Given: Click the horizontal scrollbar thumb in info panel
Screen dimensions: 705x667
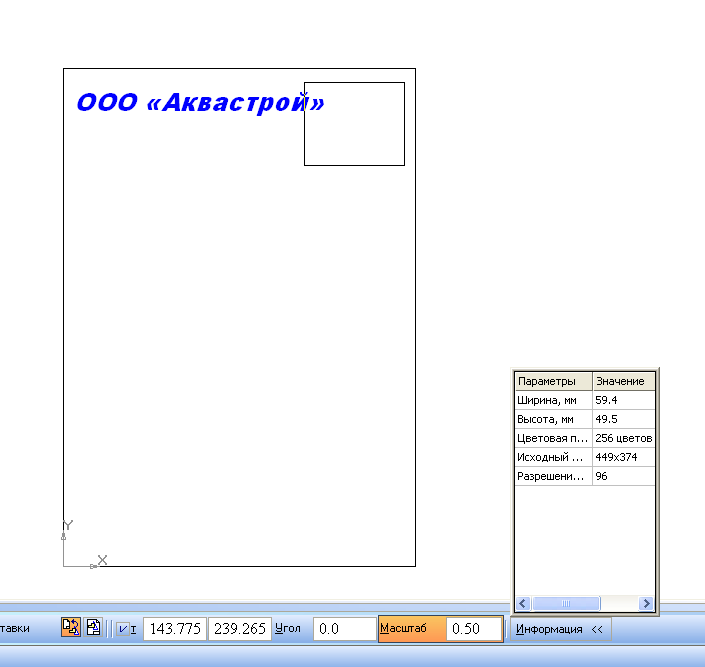Looking at the screenshot, I should (566, 603).
